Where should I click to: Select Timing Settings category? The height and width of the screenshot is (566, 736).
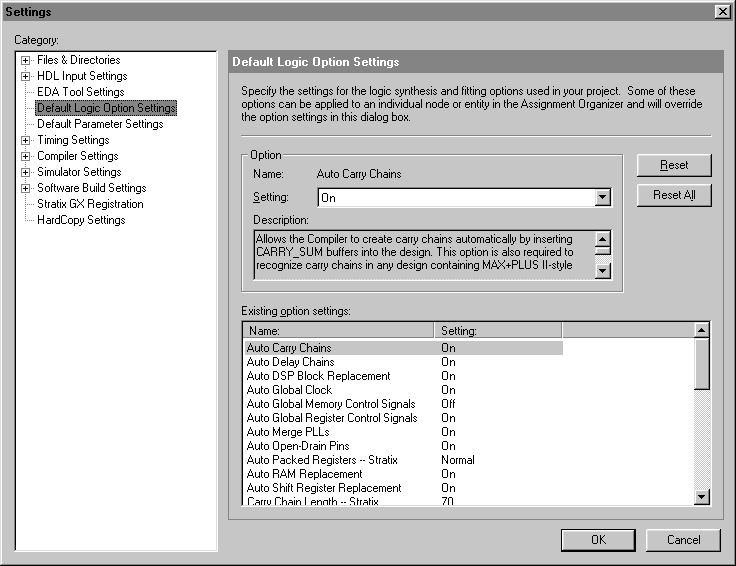[73, 140]
